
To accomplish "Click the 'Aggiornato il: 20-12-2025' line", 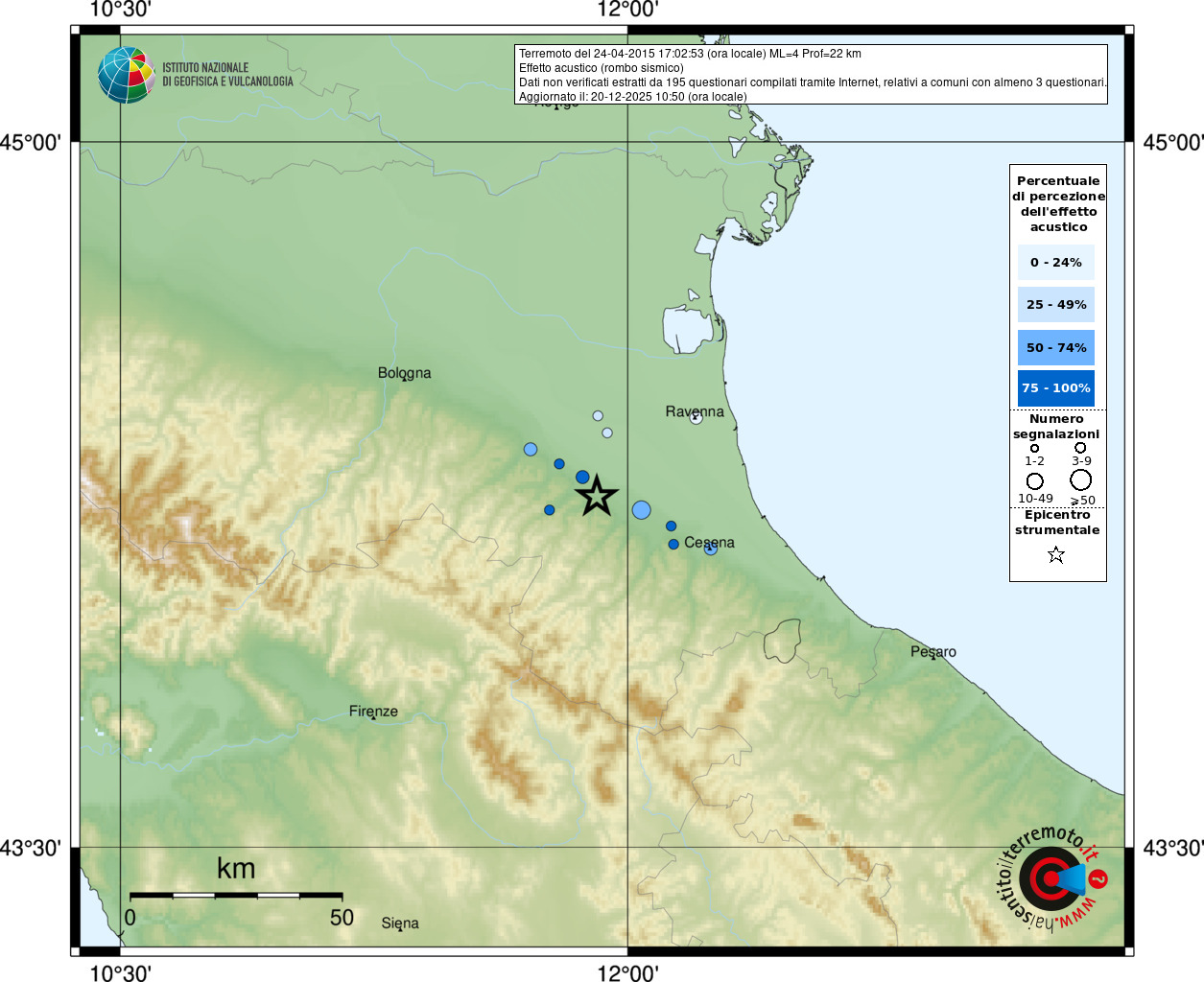I will [632, 97].
